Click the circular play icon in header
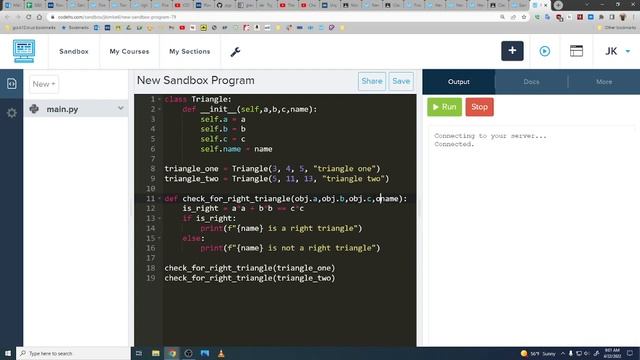The height and width of the screenshot is (360, 640). [544, 51]
